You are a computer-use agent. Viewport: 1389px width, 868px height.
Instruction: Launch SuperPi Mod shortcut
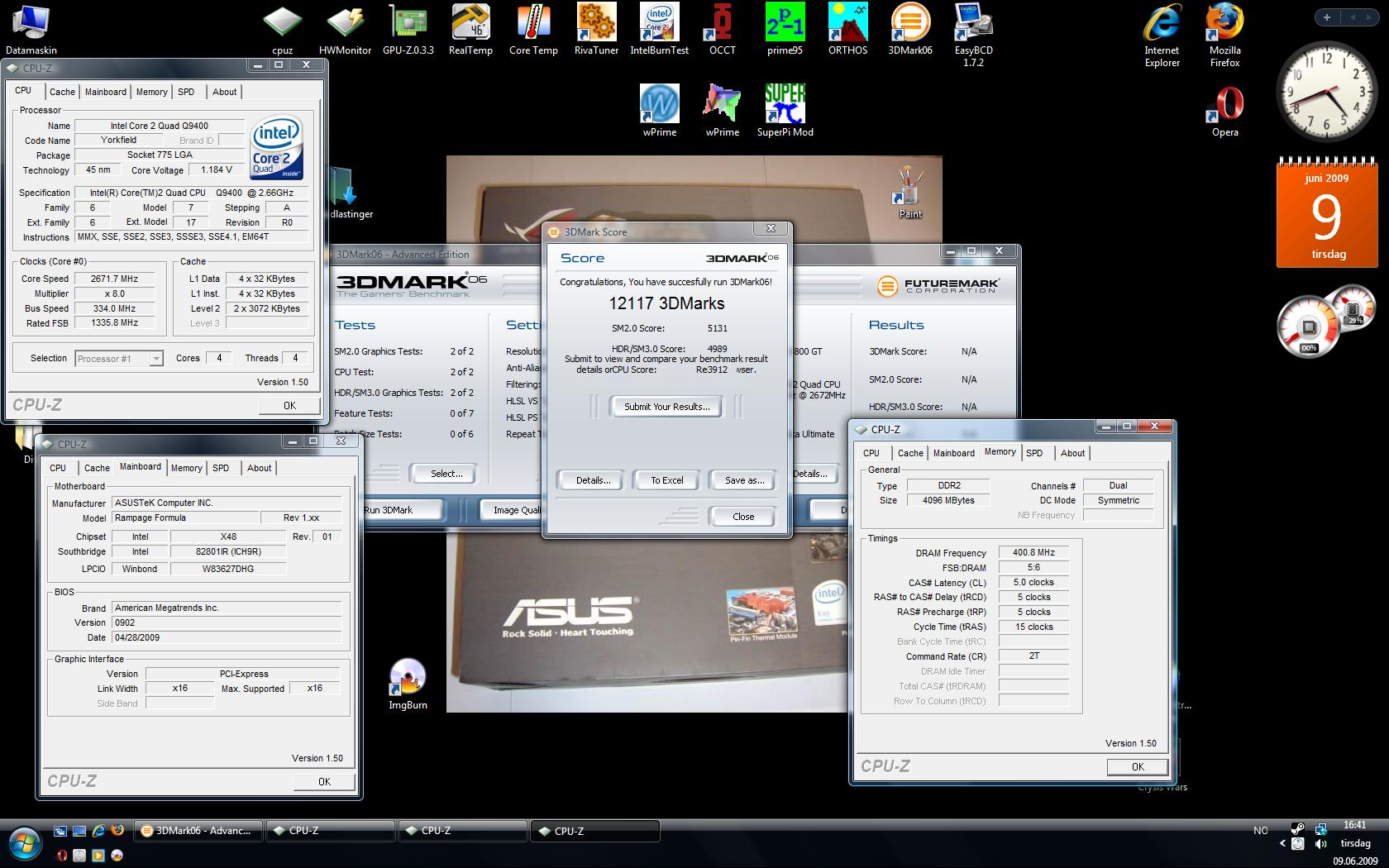[x=785, y=111]
